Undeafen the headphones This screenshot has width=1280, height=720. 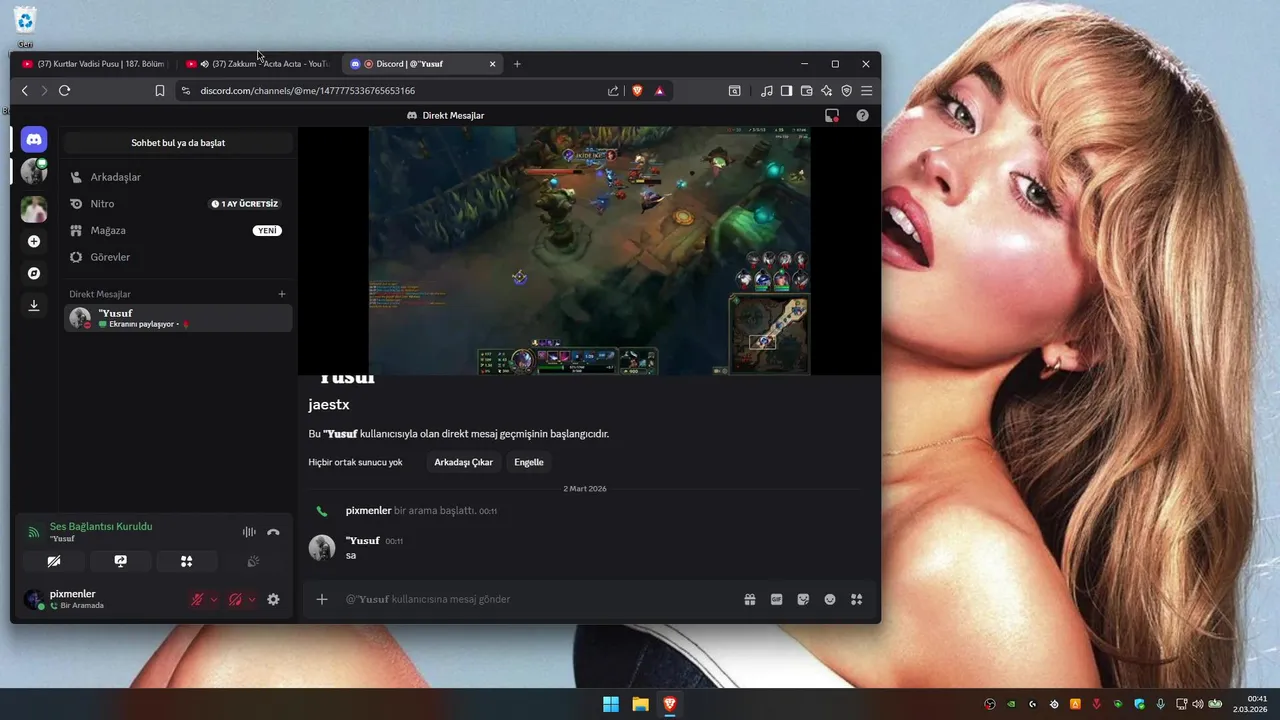[x=235, y=599]
